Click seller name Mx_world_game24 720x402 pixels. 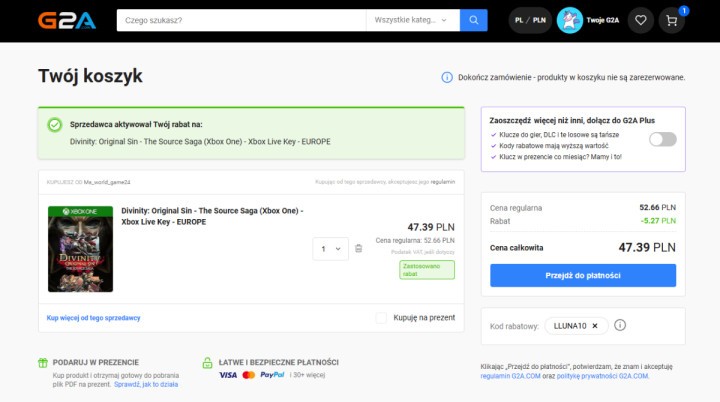coord(107,182)
